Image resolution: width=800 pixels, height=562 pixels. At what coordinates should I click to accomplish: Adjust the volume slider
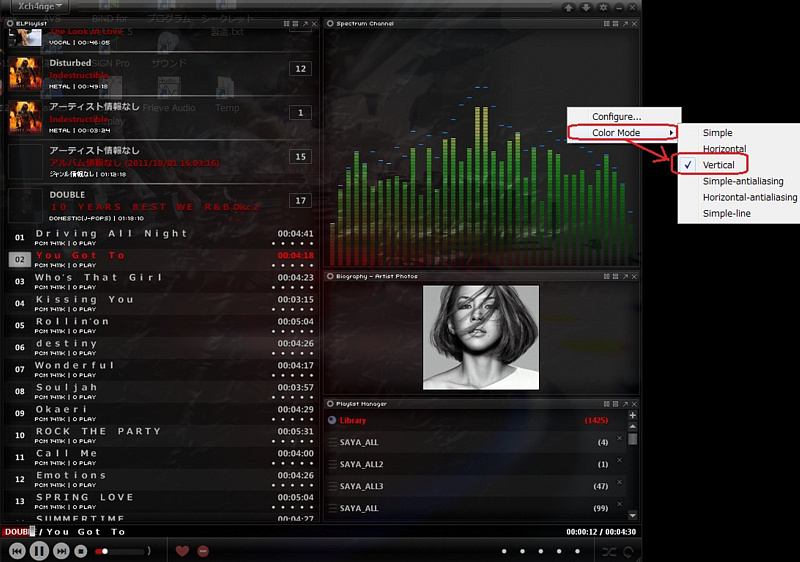click(121, 551)
